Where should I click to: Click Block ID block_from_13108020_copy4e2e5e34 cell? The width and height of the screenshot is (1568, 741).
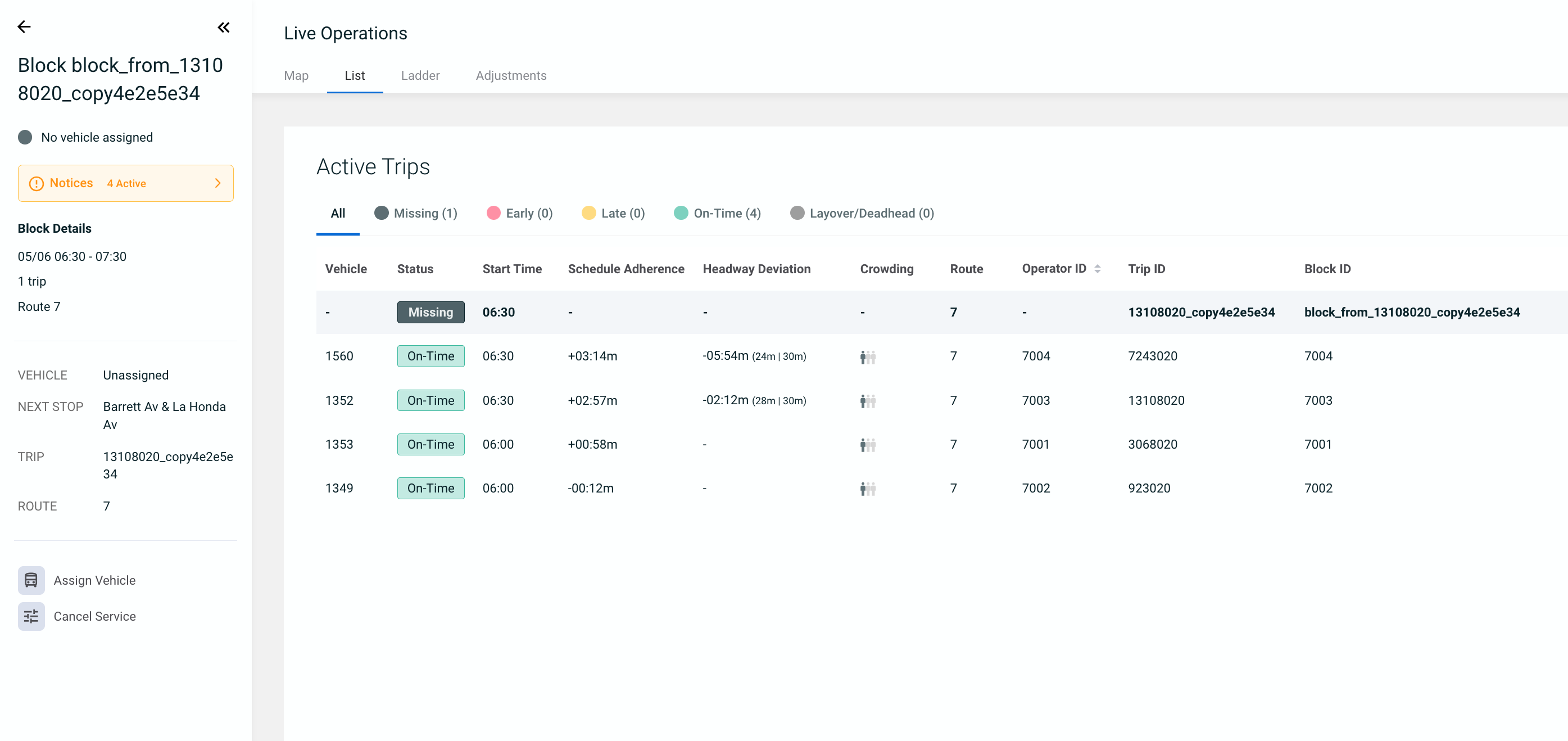pos(1412,313)
